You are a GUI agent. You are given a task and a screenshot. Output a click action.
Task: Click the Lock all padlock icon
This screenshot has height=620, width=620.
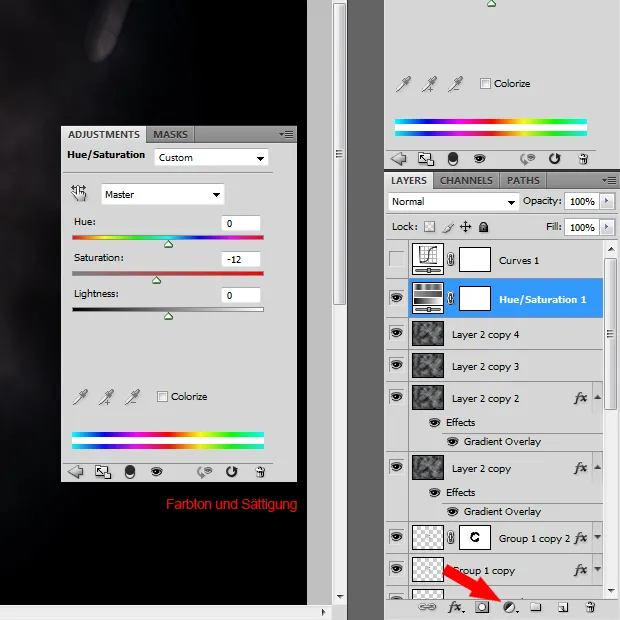point(483,227)
